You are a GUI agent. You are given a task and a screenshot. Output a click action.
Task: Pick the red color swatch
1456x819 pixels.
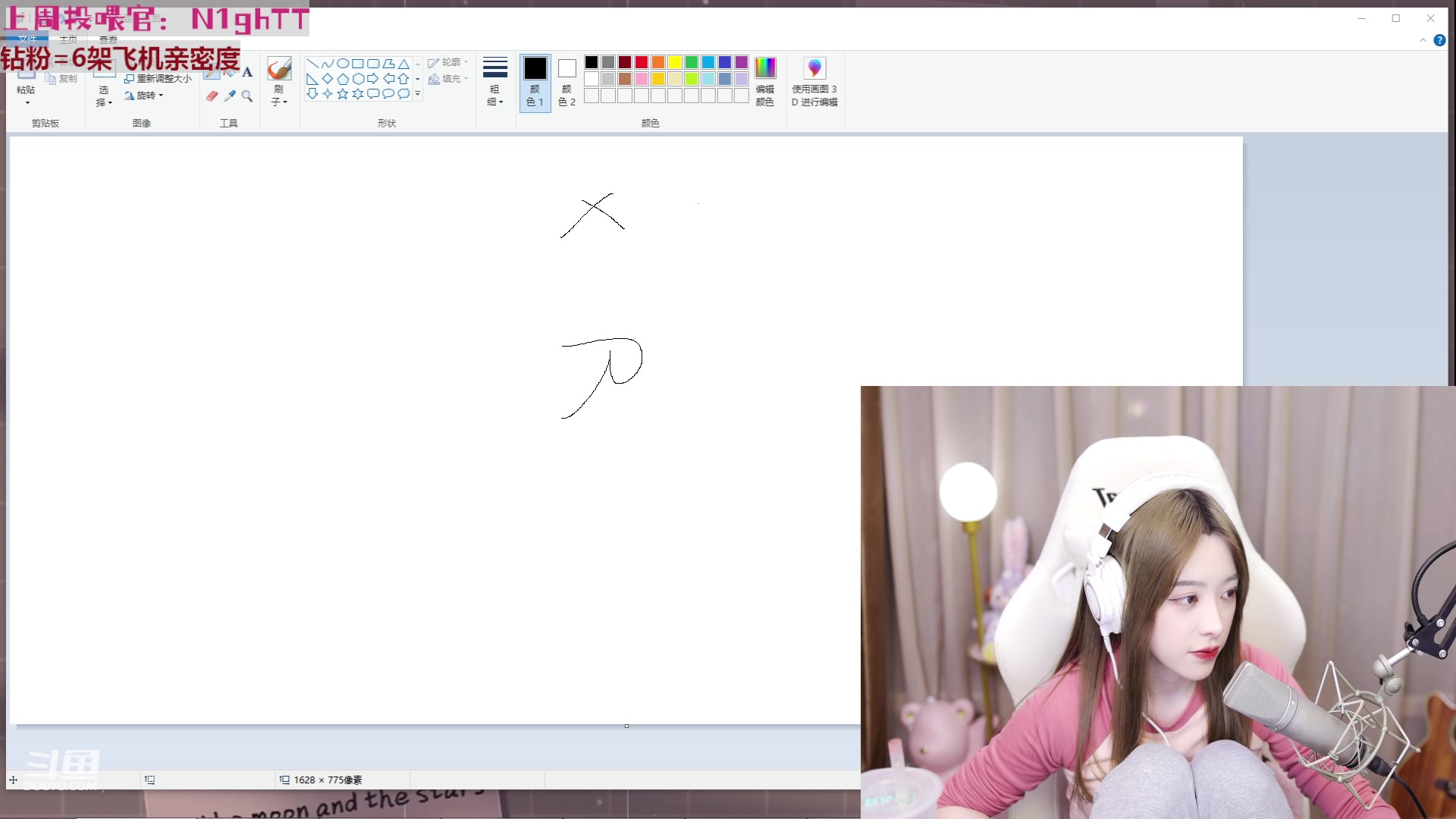[x=642, y=62]
